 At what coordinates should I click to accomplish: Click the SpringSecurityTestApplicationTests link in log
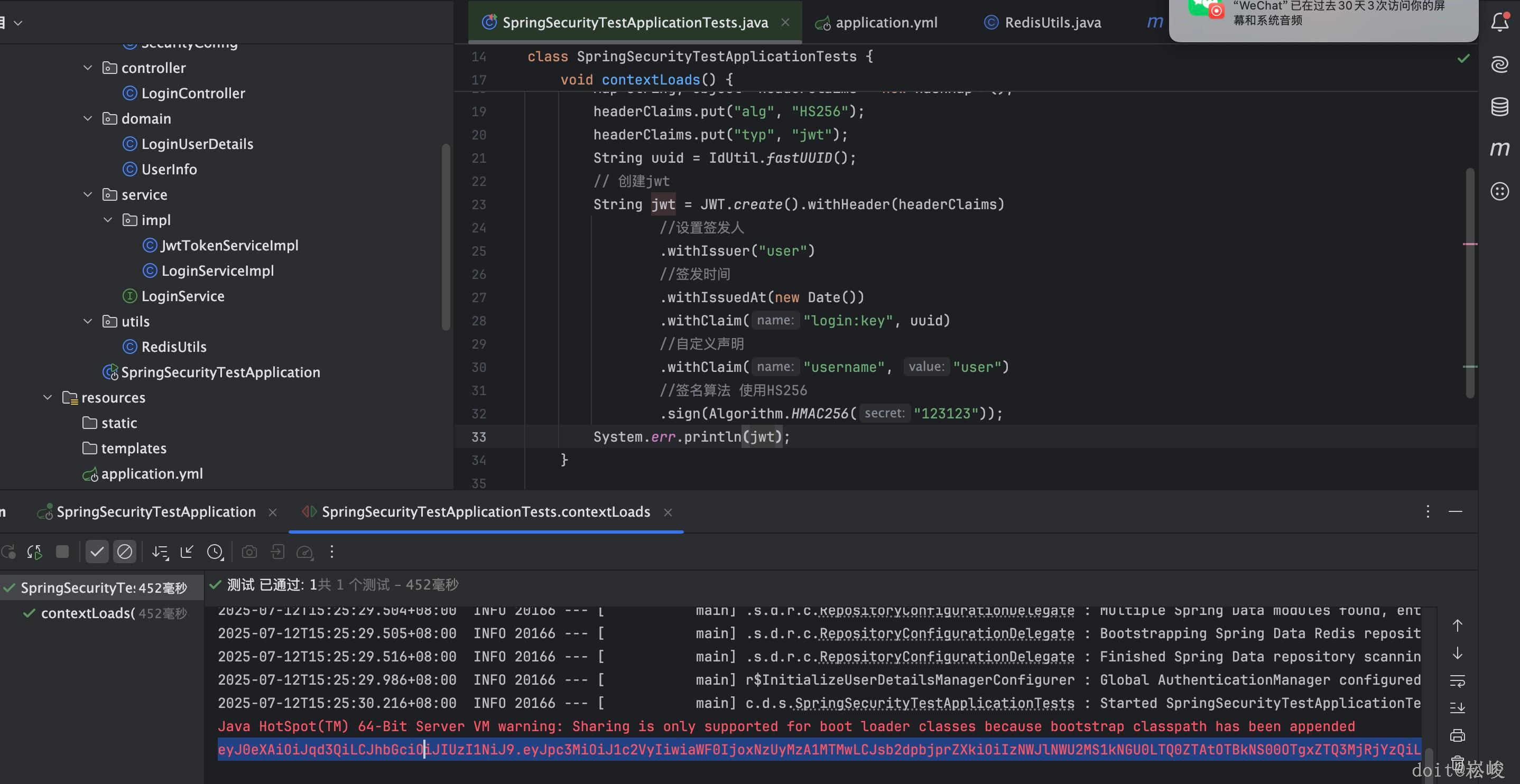(x=934, y=703)
